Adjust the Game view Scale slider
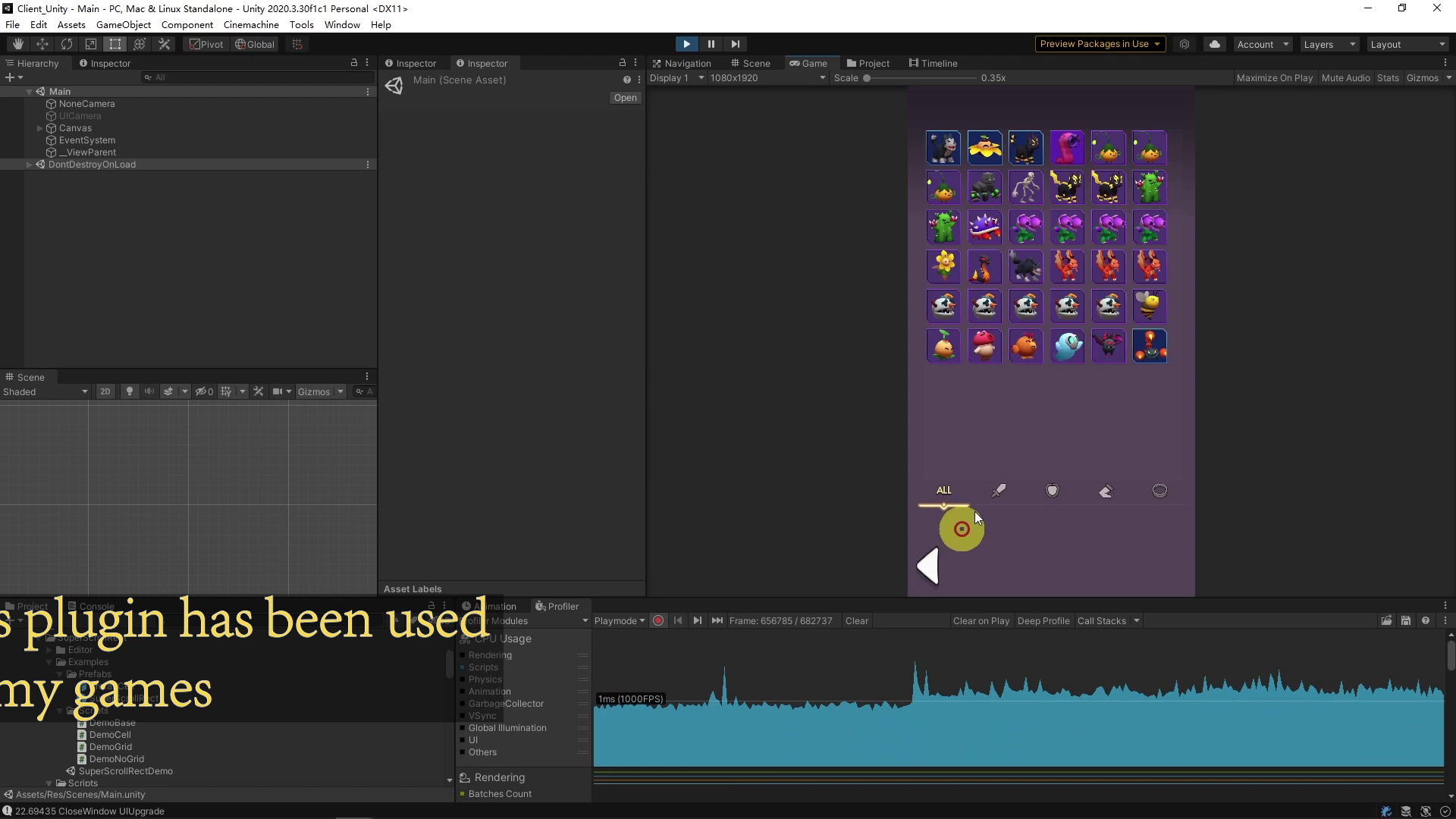The height and width of the screenshot is (819, 1456). [920, 78]
